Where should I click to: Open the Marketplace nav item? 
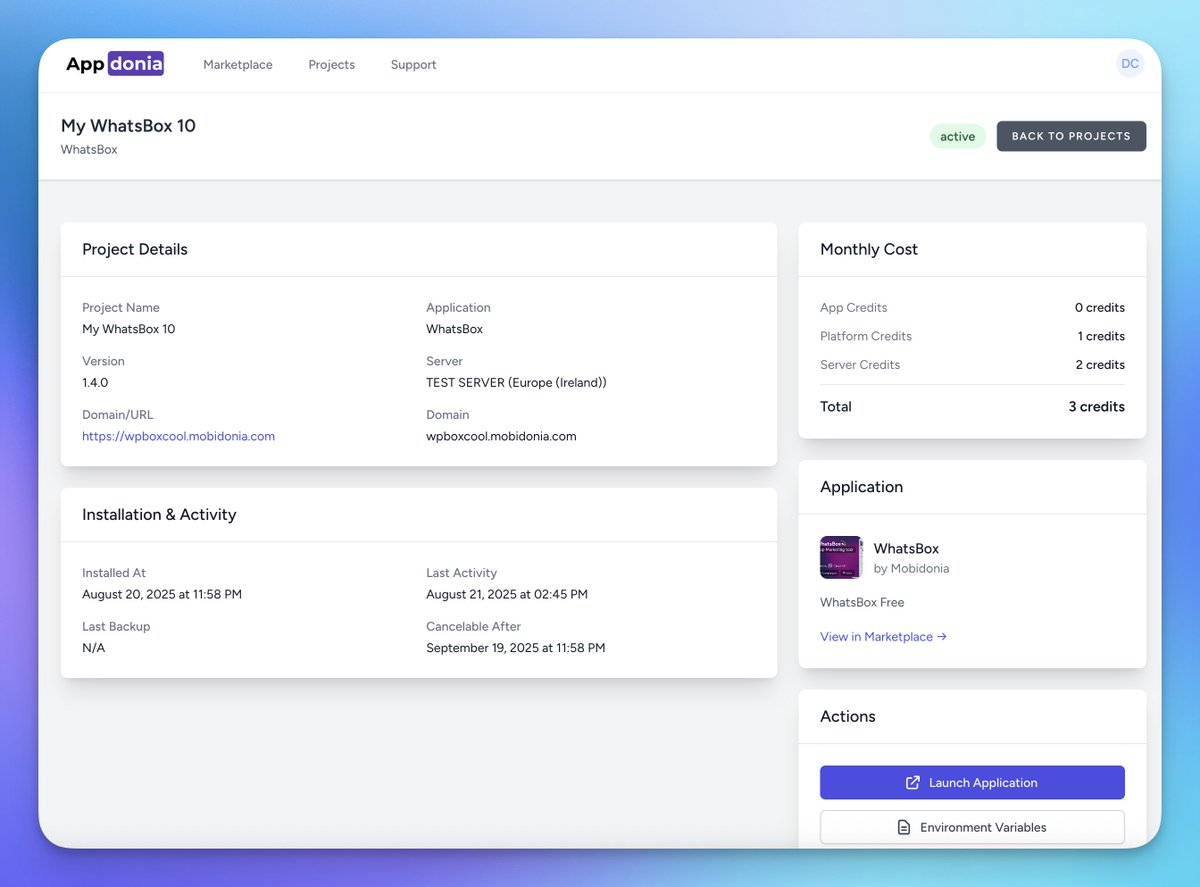pyautogui.click(x=238, y=65)
